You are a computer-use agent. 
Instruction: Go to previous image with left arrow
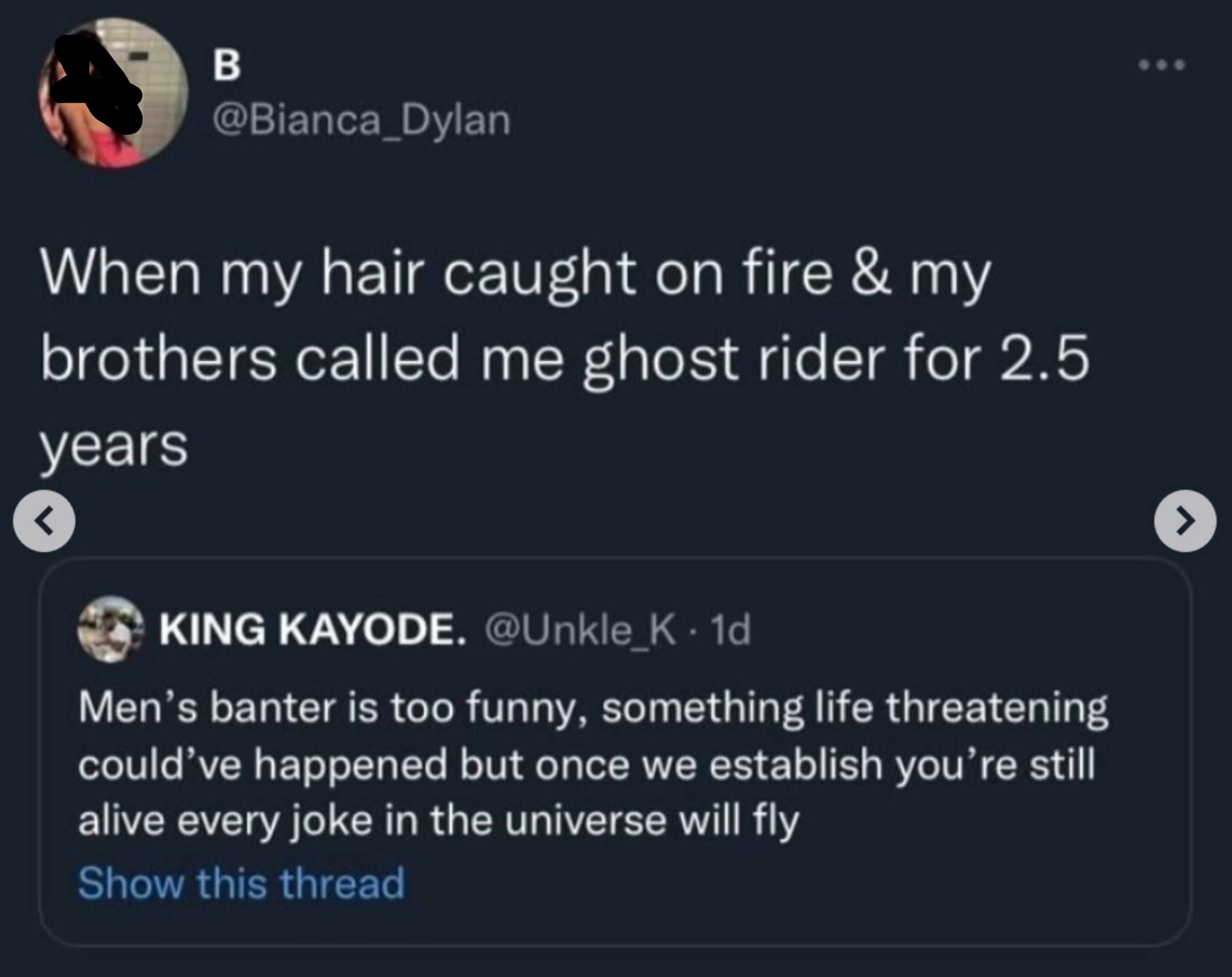(44, 520)
